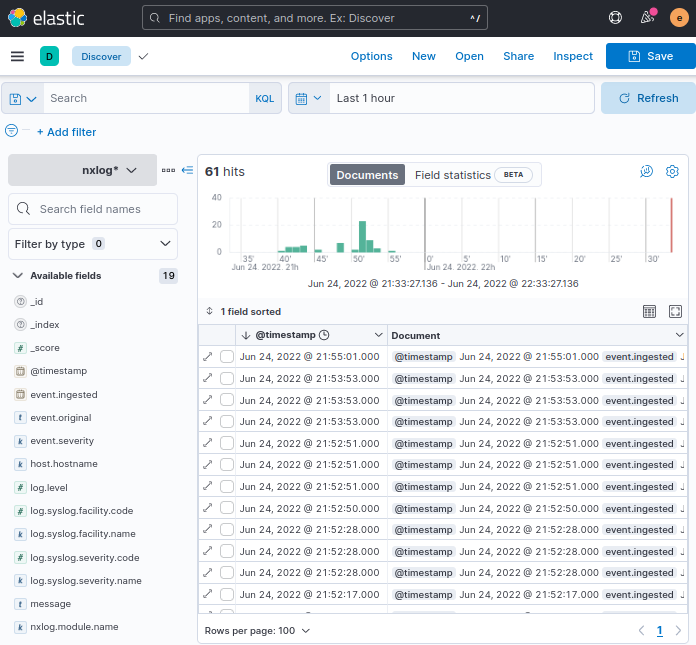Open the hamburger navigation menu

tap(17, 57)
